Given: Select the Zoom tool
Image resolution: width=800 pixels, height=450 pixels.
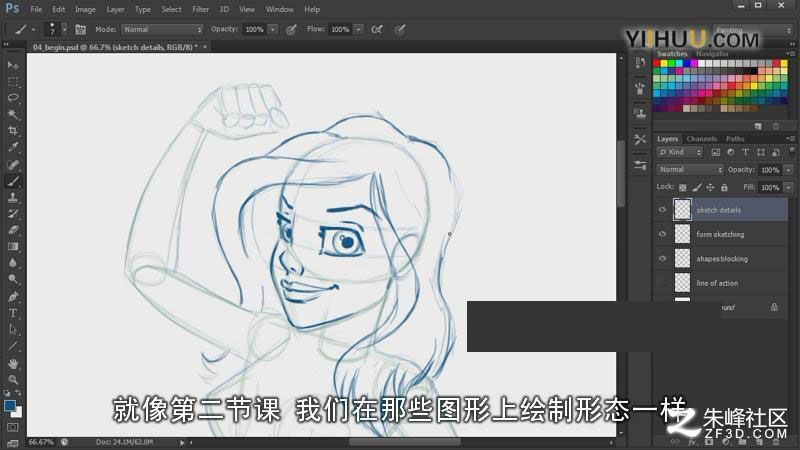Looking at the screenshot, I should [x=13, y=379].
